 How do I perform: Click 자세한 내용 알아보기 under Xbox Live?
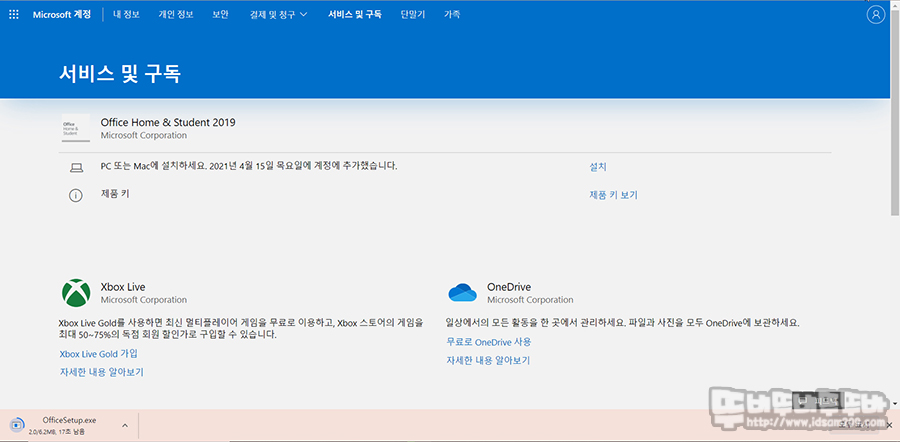click(x=102, y=372)
